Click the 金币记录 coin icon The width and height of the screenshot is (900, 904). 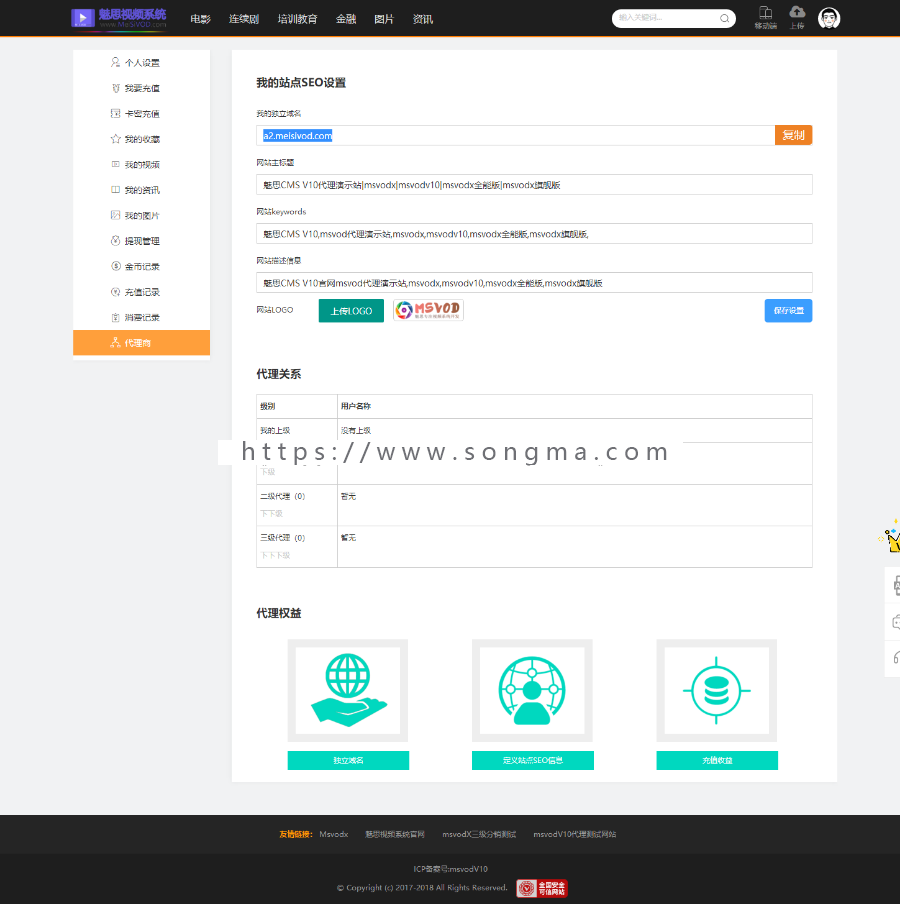115,266
